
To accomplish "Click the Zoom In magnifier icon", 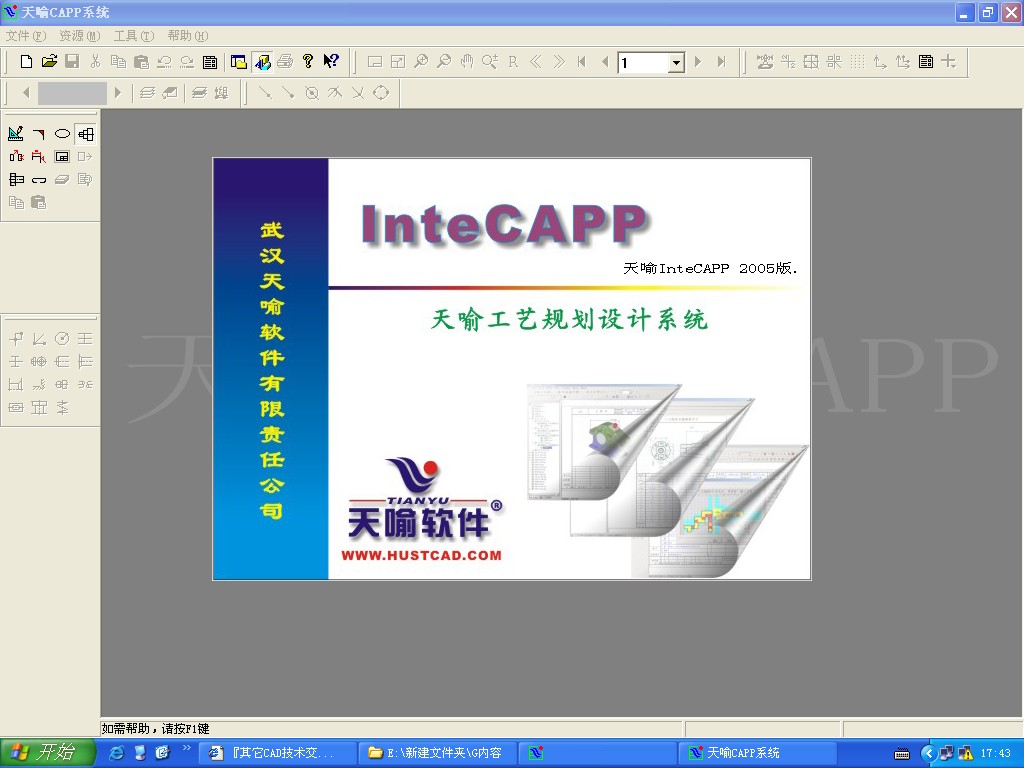I will point(421,62).
